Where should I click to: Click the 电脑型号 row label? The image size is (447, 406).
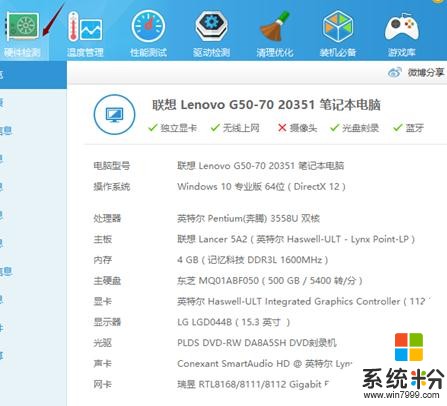coord(111,166)
